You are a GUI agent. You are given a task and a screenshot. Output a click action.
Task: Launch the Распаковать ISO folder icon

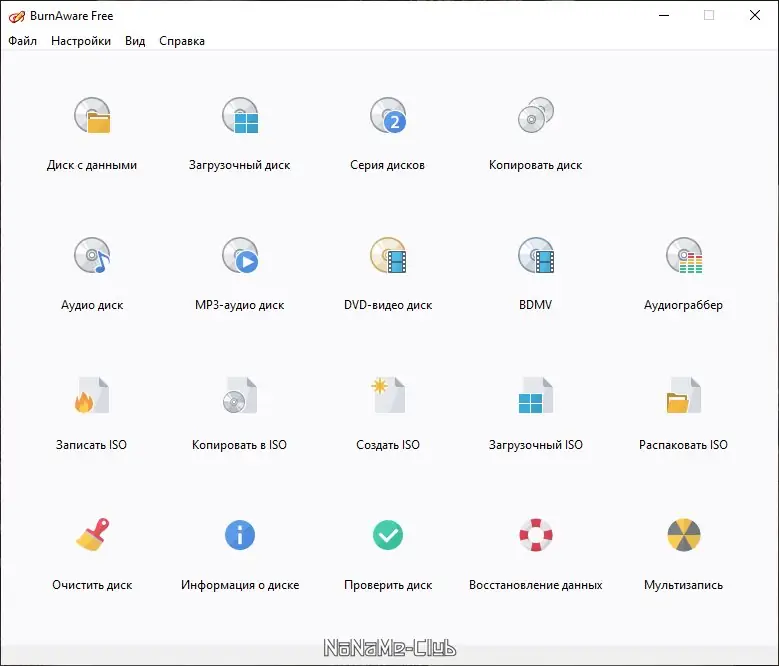(684, 395)
